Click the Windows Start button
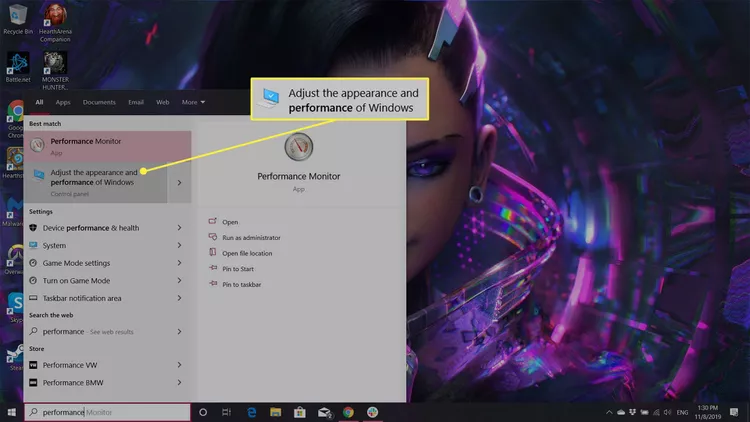750x422 pixels. [x=12, y=412]
